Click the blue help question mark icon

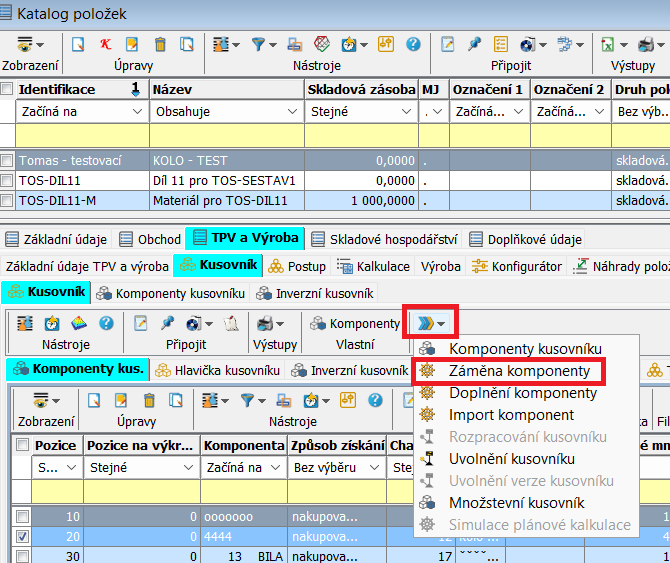pos(413,44)
